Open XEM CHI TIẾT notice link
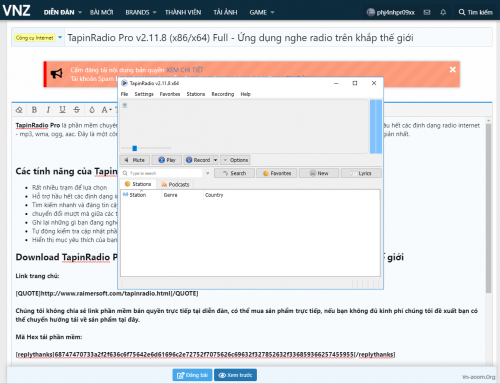 pos(185,70)
